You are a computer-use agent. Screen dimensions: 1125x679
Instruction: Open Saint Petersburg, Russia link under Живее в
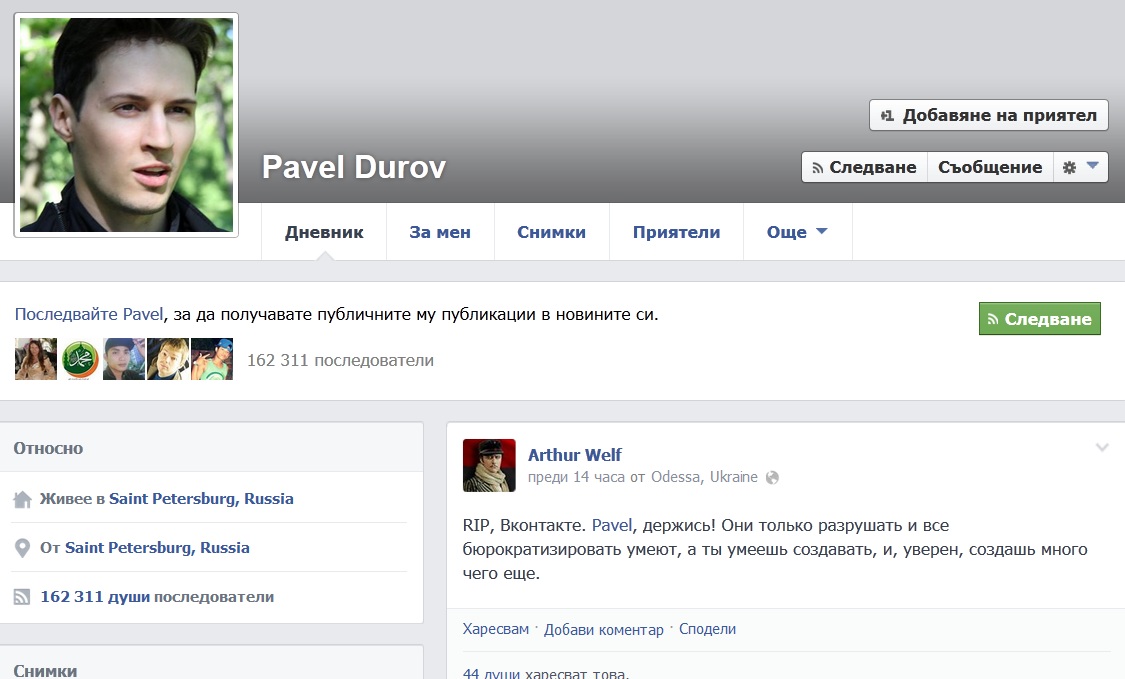pos(201,499)
